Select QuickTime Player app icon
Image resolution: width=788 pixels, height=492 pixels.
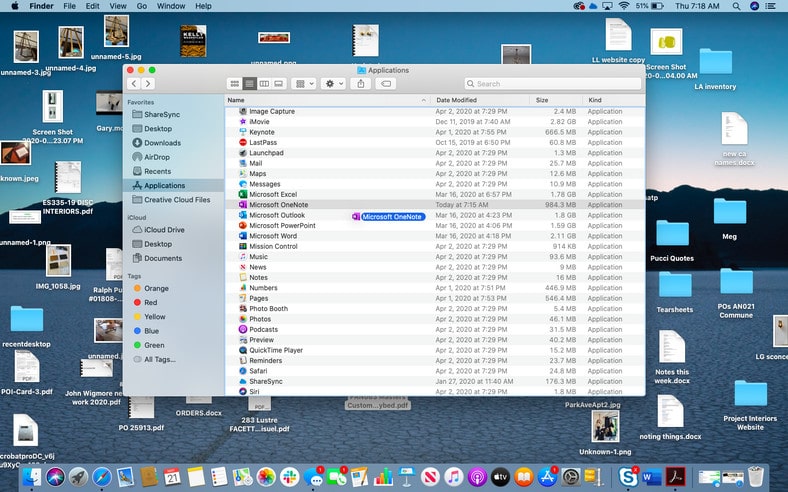pyautogui.click(x=243, y=350)
